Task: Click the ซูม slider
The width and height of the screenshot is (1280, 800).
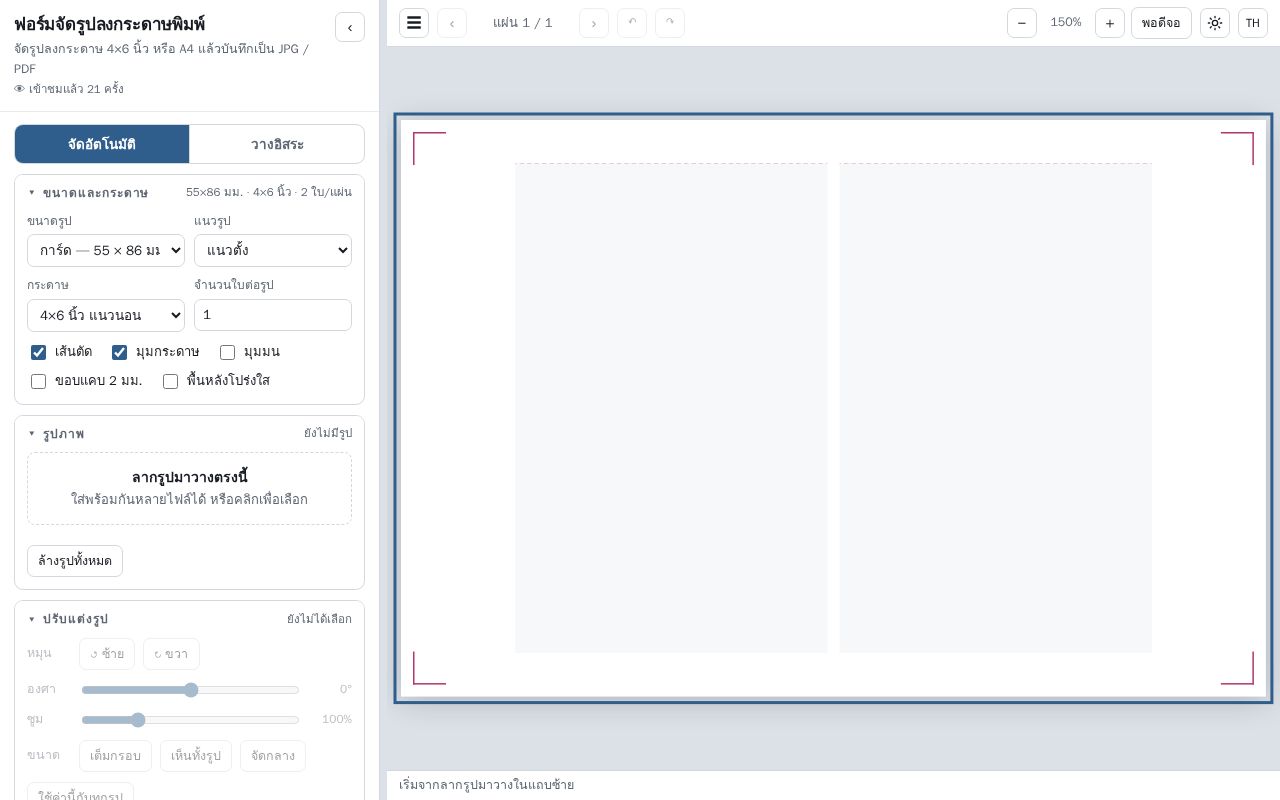Action: click(190, 720)
